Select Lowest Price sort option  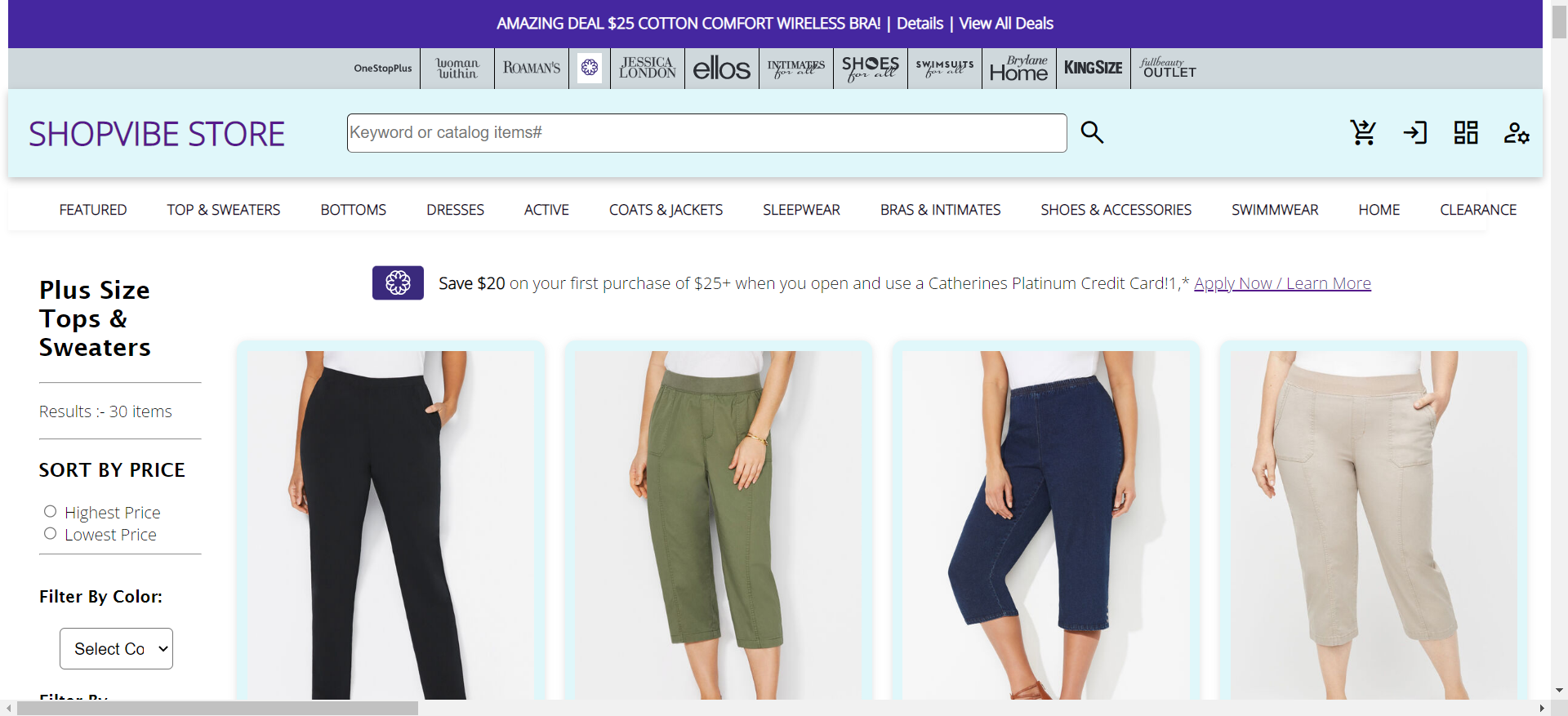[x=51, y=534]
